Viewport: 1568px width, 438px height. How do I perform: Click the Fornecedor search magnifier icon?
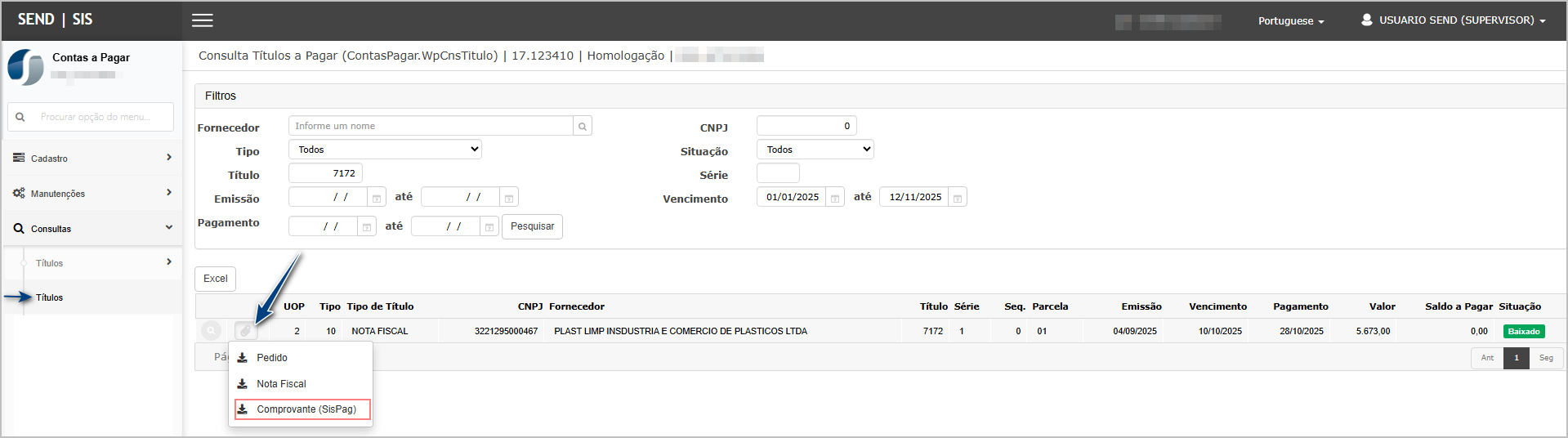click(583, 127)
